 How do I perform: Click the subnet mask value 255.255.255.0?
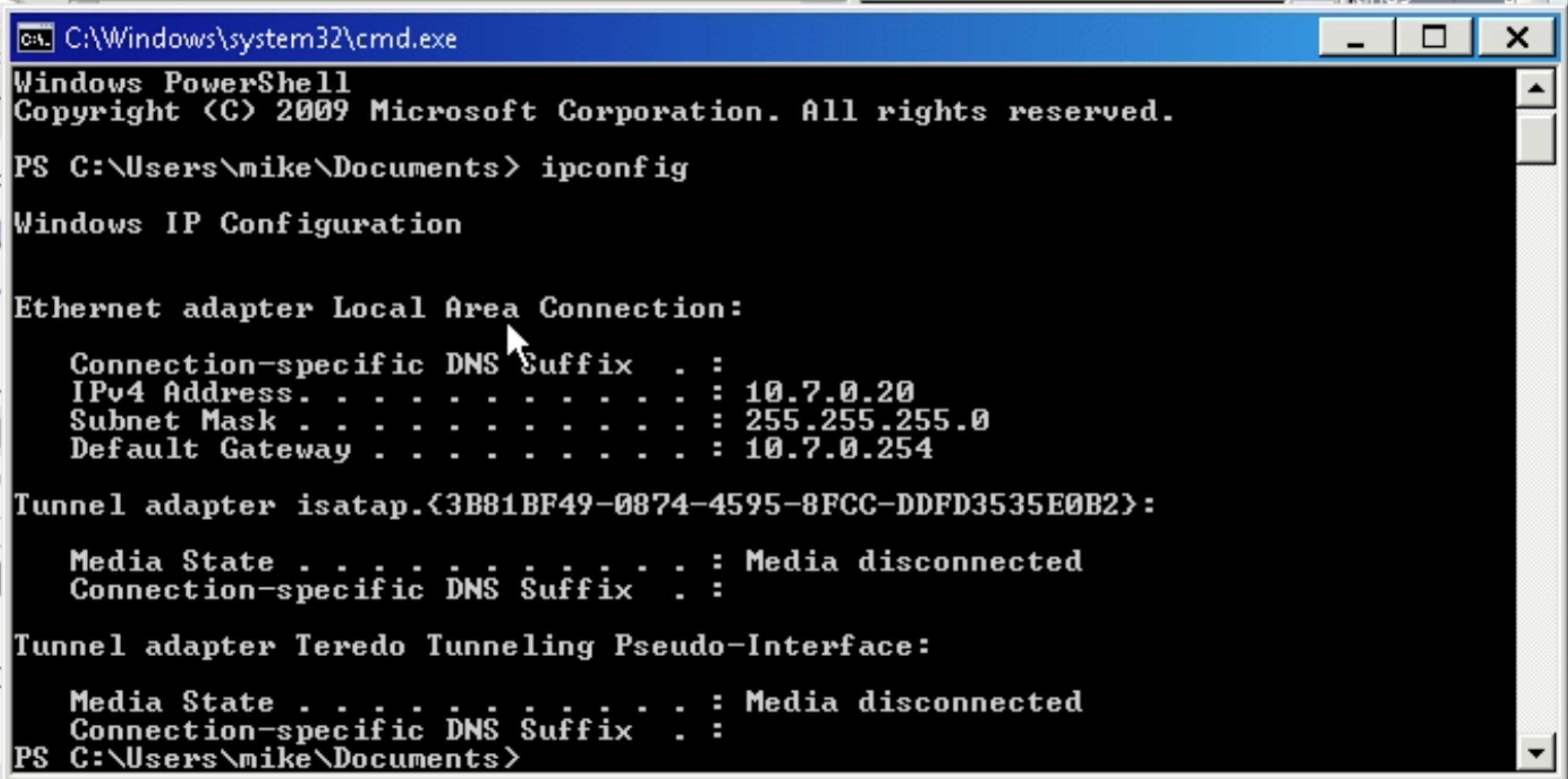[867, 420]
